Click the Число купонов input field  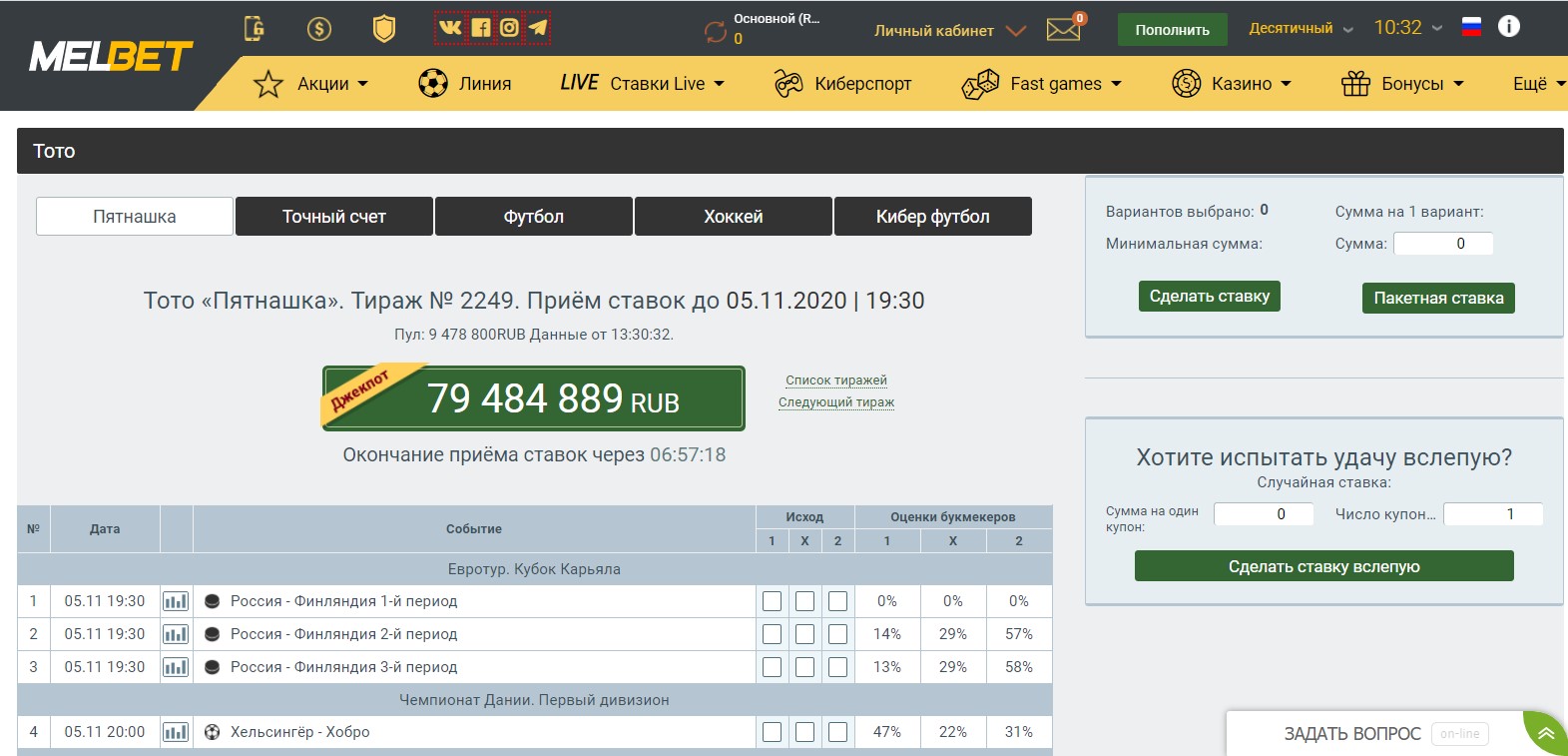pyautogui.click(x=1493, y=514)
